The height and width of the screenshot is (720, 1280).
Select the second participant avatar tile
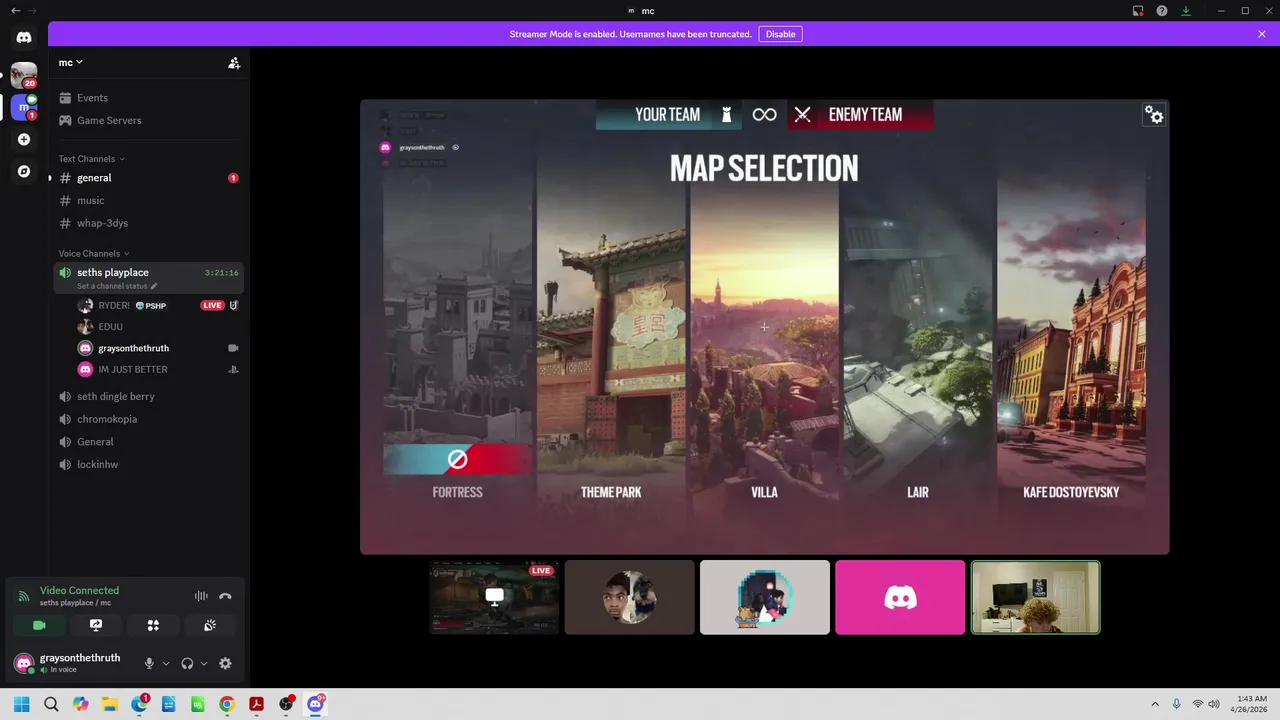click(629, 597)
